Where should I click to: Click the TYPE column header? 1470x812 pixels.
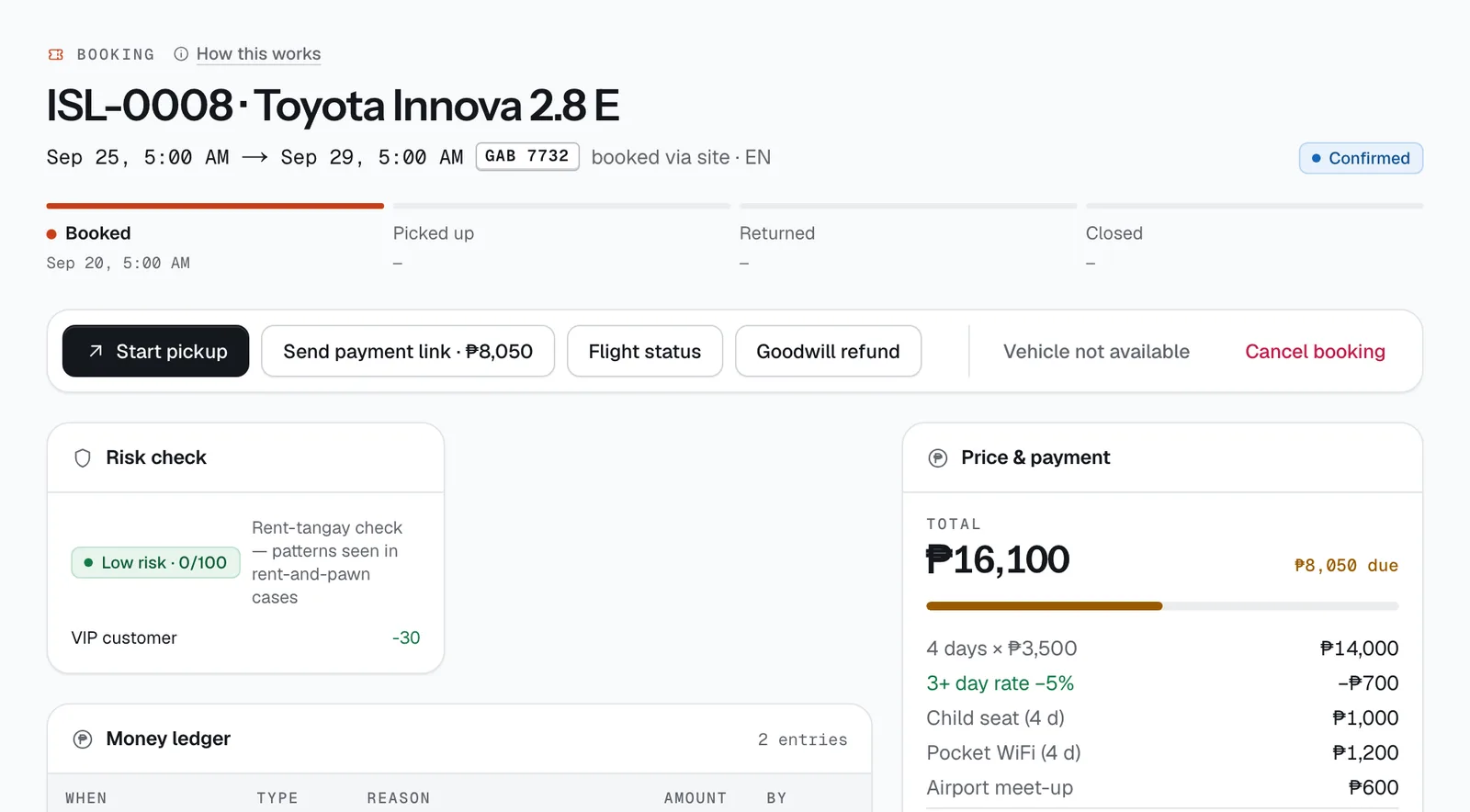click(277, 798)
